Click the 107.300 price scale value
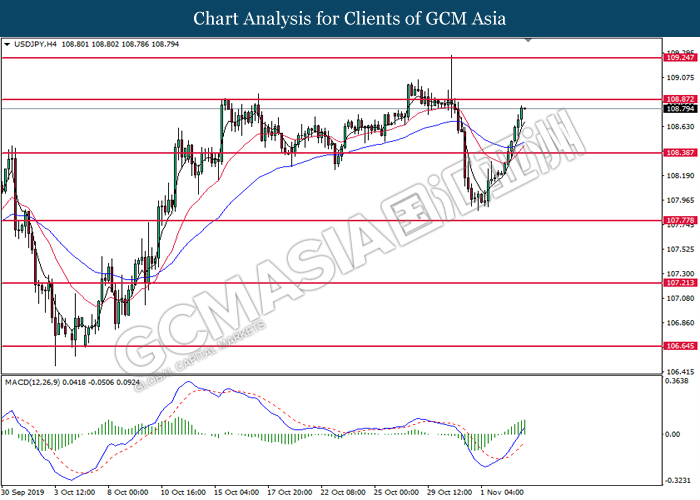700x500 pixels. (x=680, y=274)
